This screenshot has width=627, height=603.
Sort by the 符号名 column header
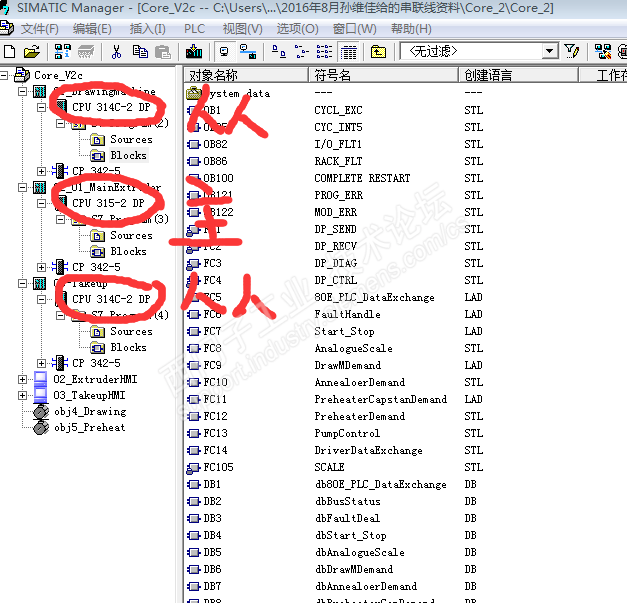(383, 75)
